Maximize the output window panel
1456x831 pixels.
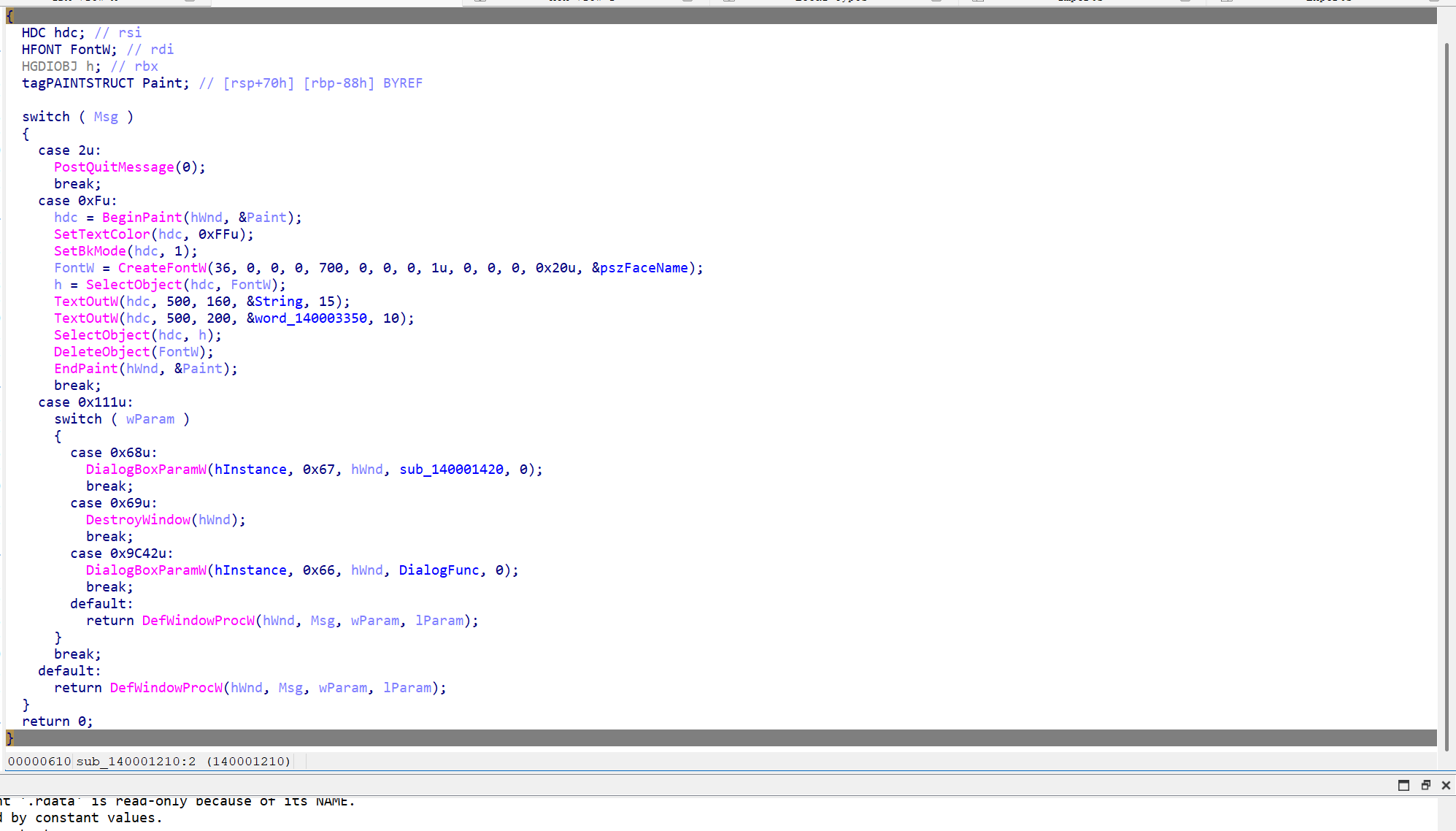[1403, 786]
